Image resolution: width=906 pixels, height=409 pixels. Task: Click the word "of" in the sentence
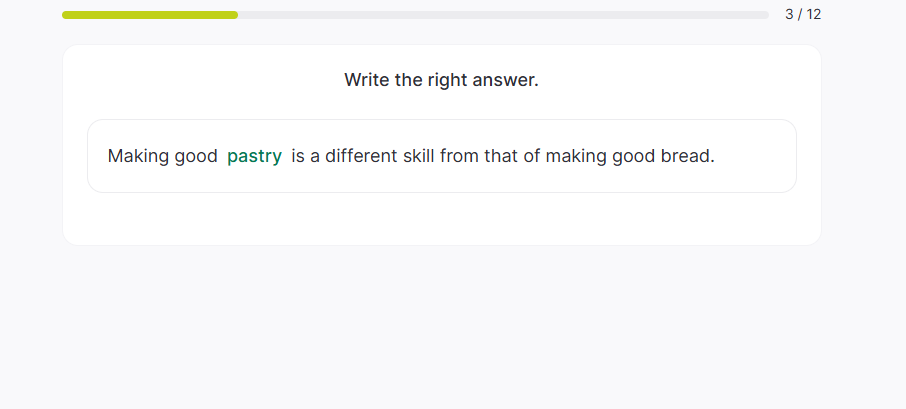click(x=532, y=156)
